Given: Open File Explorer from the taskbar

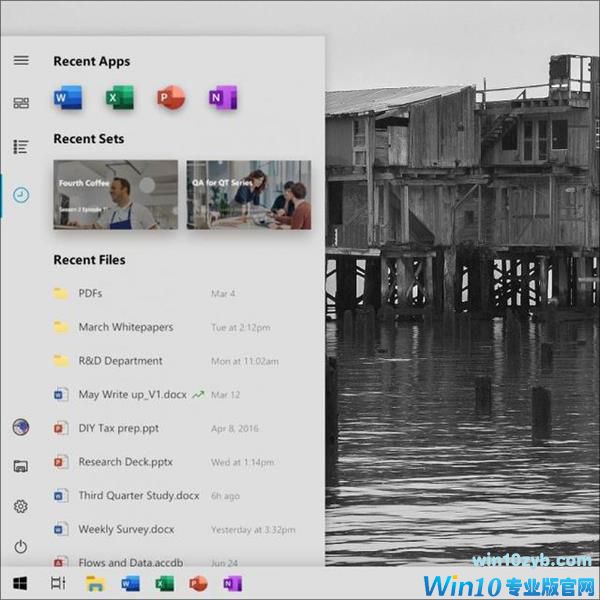Looking at the screenshot, I should click(95, 583).
